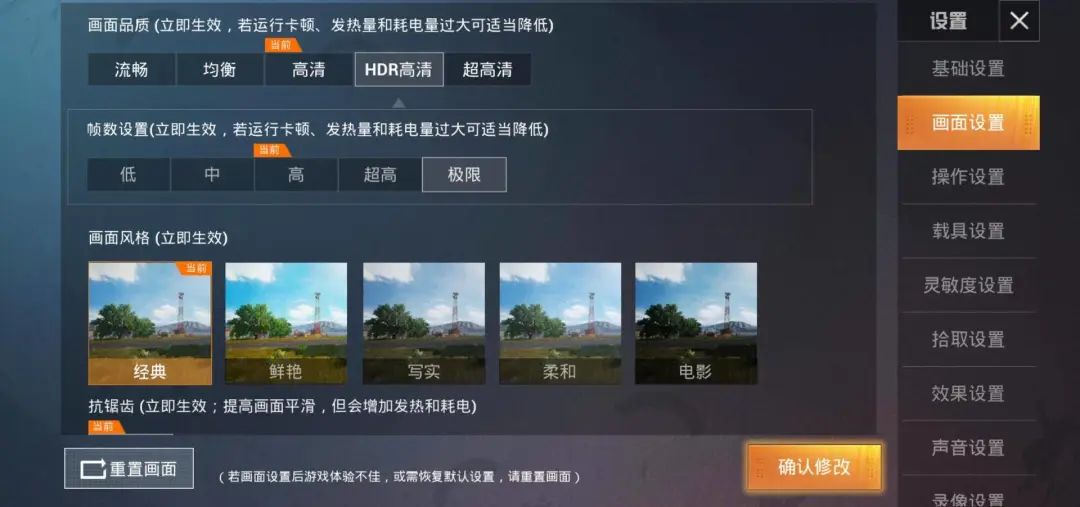This screenshot has height=507, width=1080.
Task: Open the 基础设置 tab
Action: click(968, 69)
